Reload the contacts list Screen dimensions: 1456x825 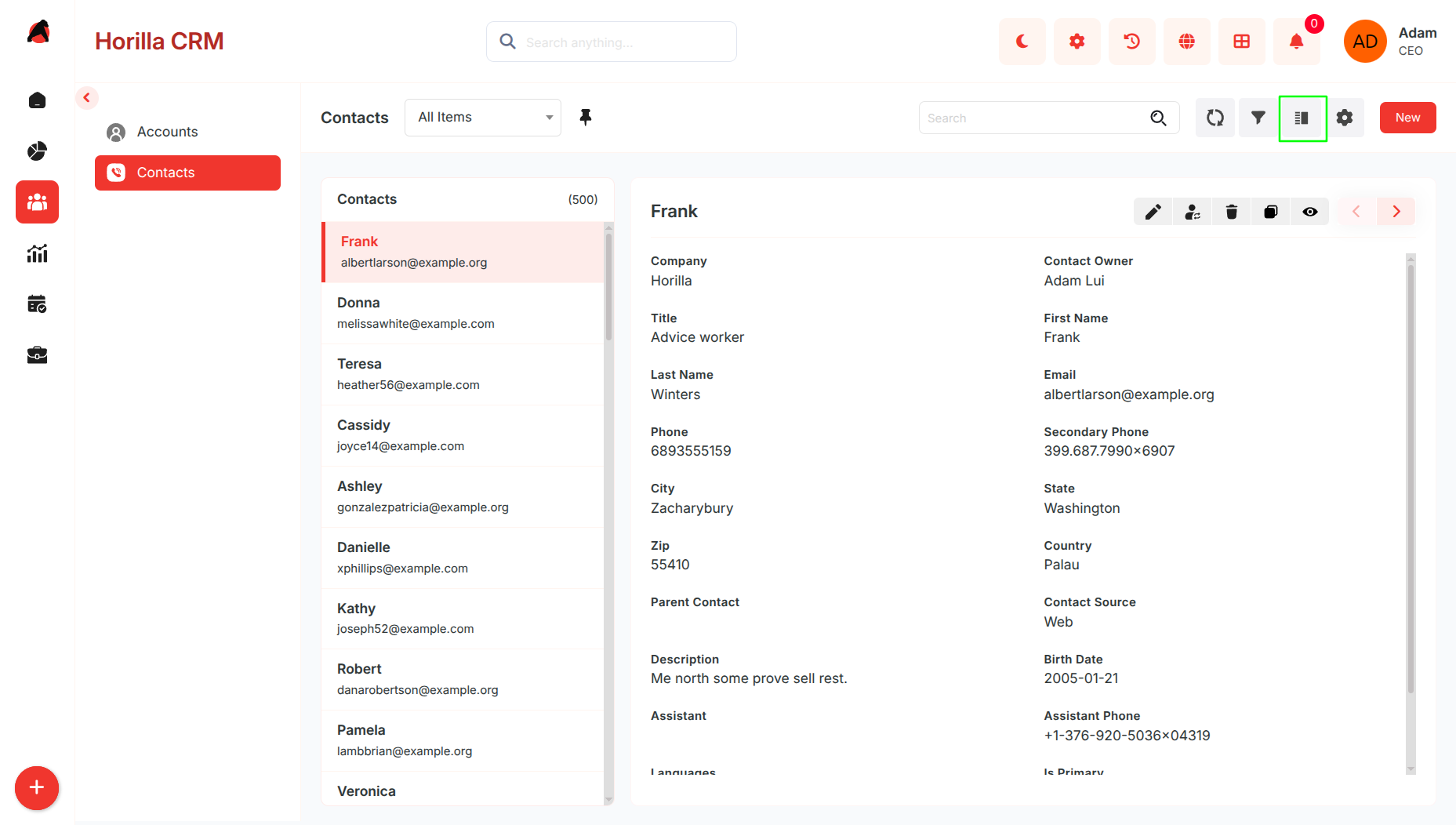coord(1215,118)
